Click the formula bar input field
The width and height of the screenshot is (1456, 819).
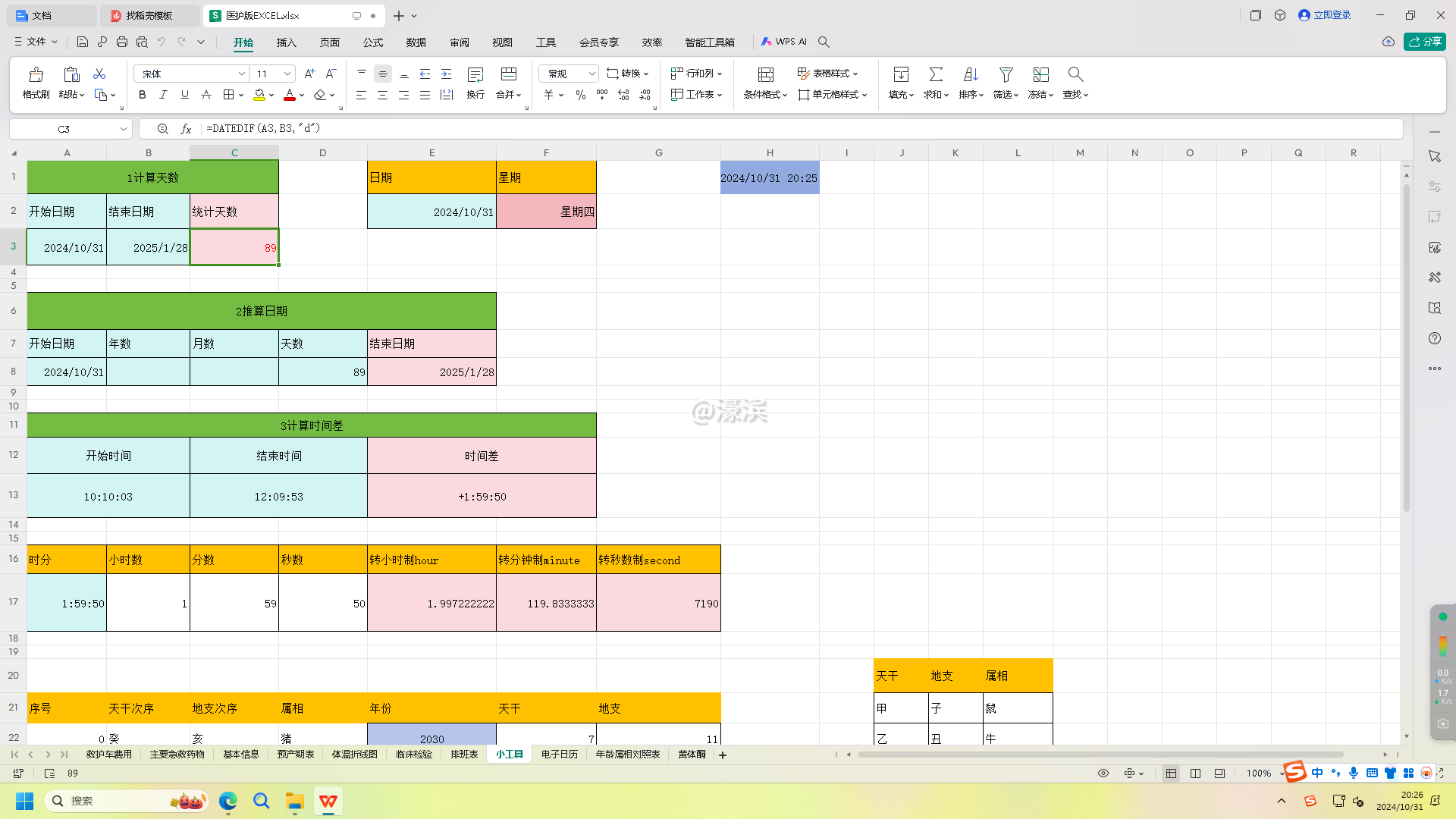click(x=800, y=129)
